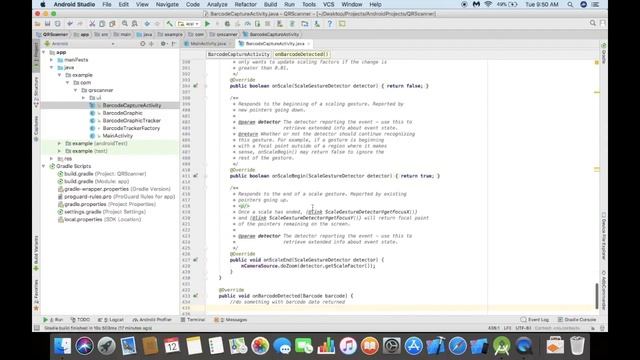Open Safari from the Dock
This screenshot has height=360, width=640.
coord(458,346)
